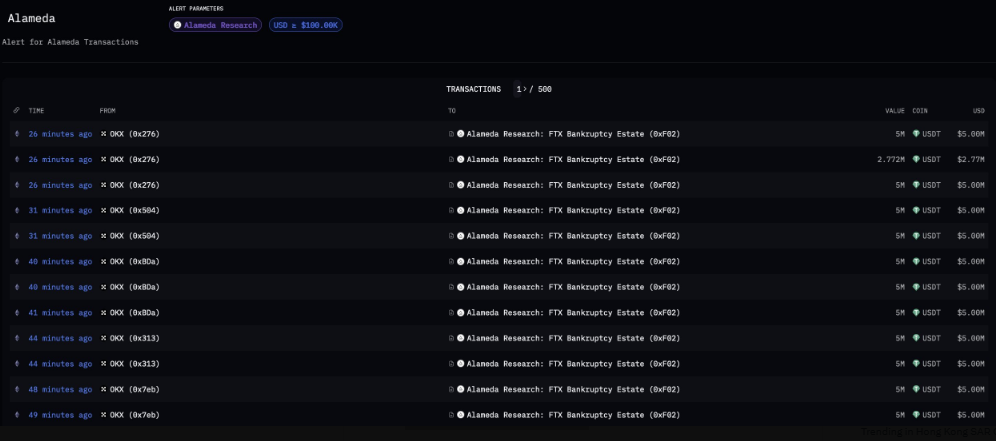This screenshot has height=441, width=996.
Task: Click the USD column header
Action: 979,111
